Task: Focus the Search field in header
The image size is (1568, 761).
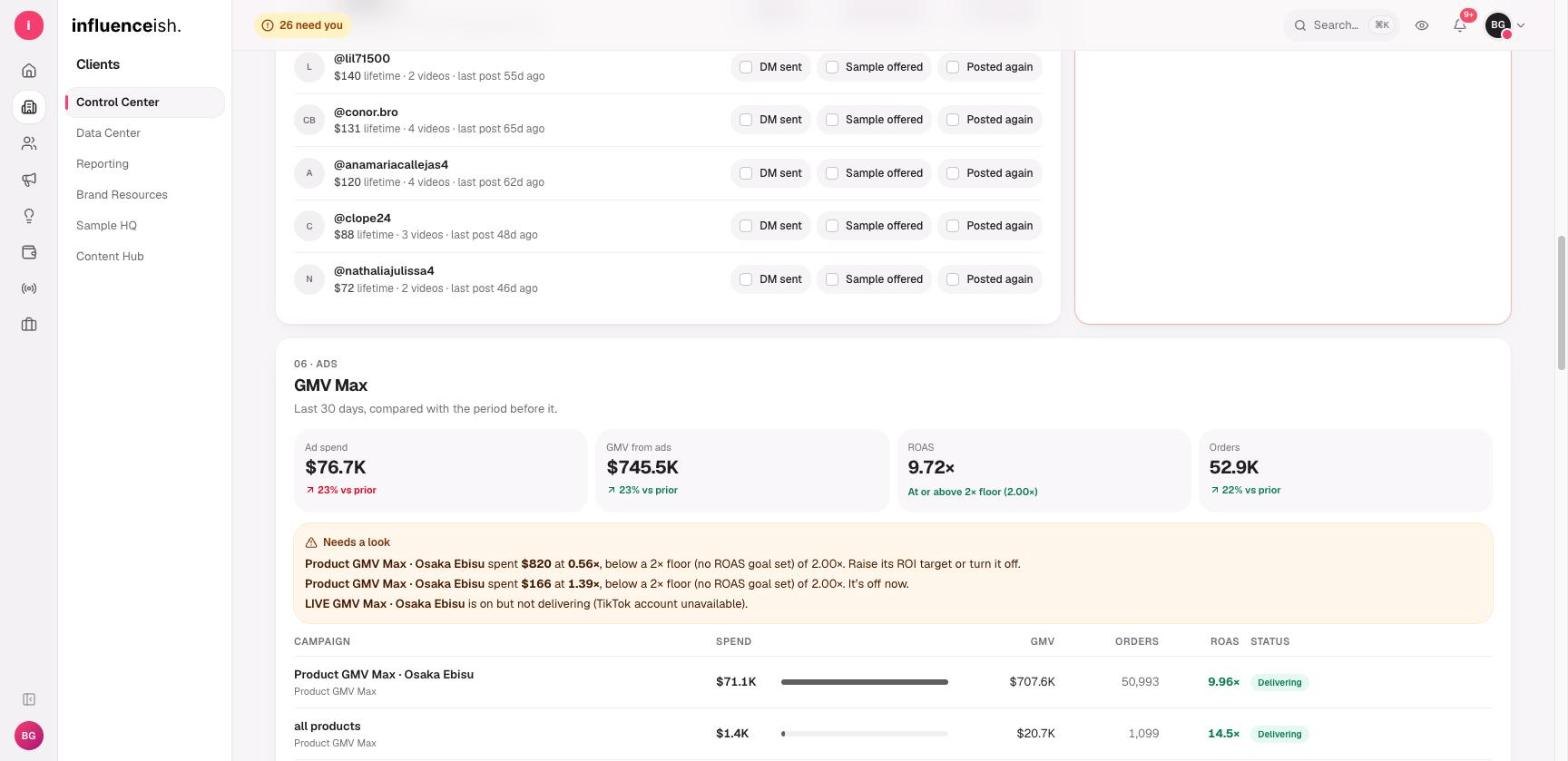Action: [x=1341, y=25]
